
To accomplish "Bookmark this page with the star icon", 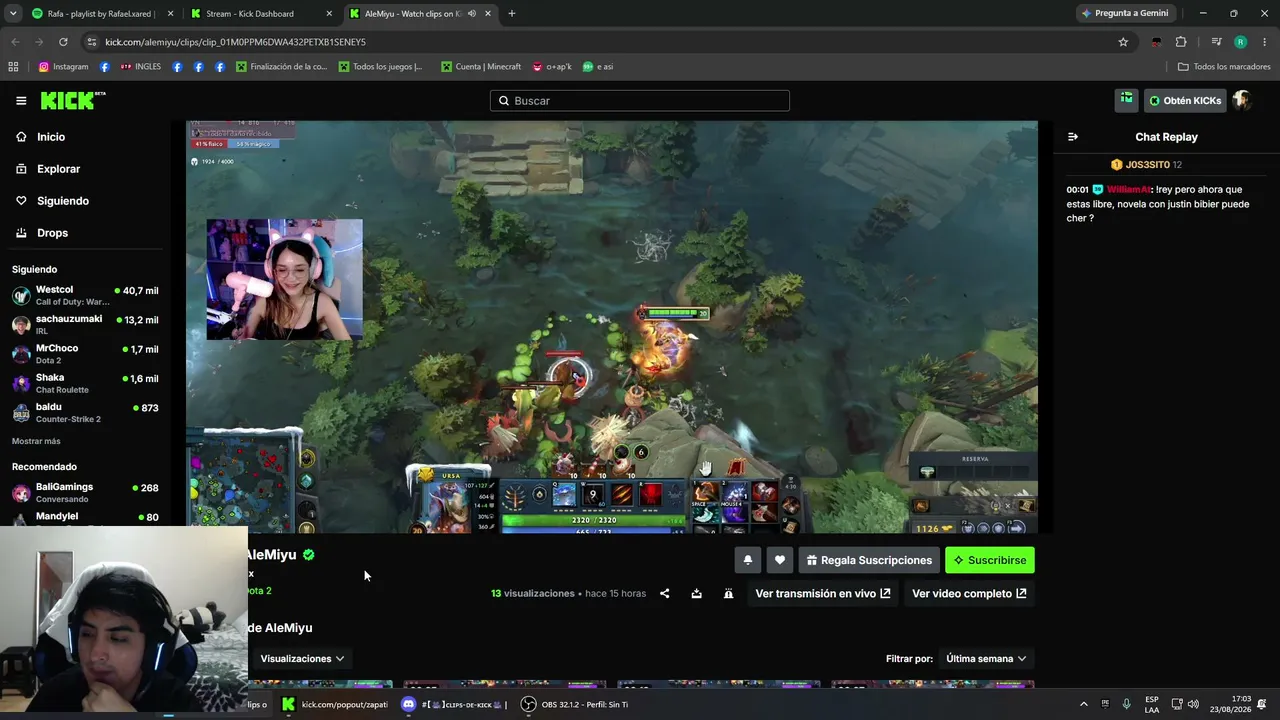I will [1123, 42].
